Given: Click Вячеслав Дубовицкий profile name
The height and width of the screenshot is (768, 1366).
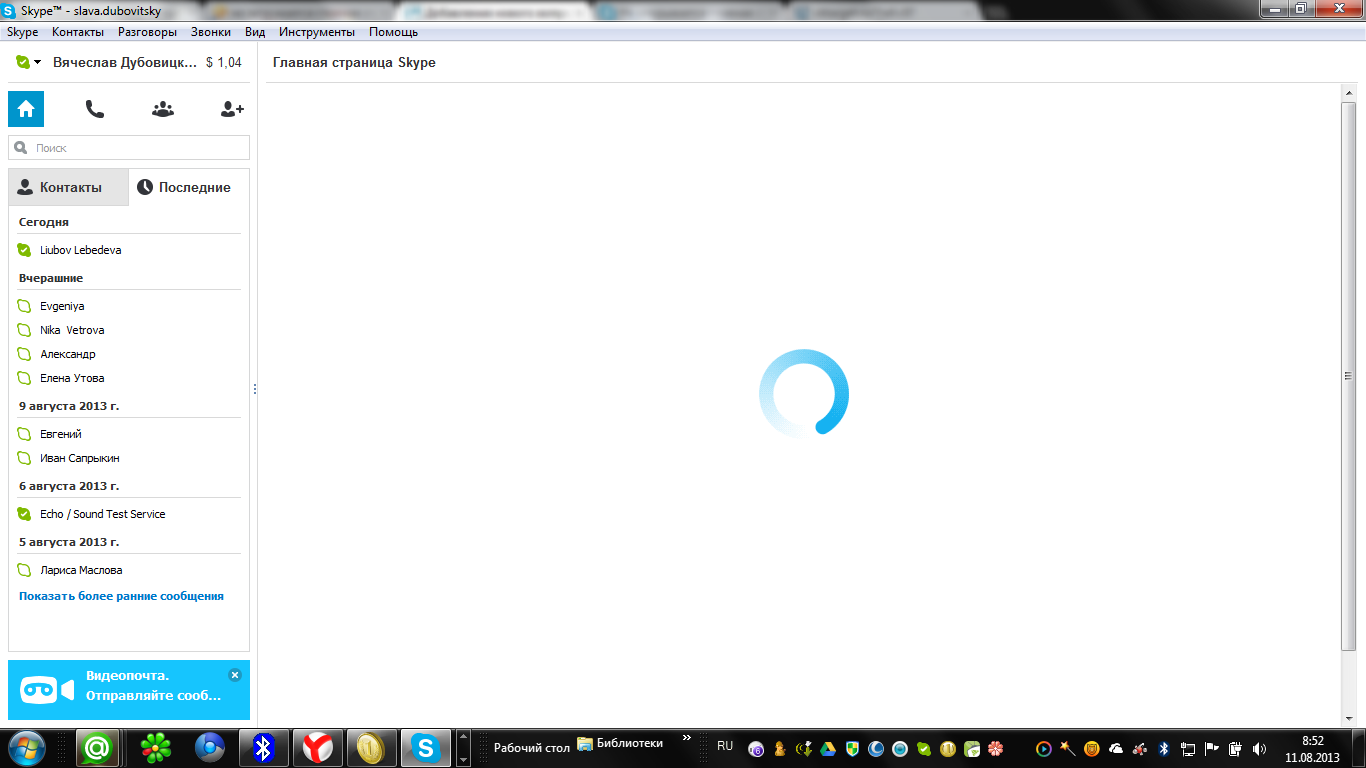Looking at the screenshot, I should (125, 62).
